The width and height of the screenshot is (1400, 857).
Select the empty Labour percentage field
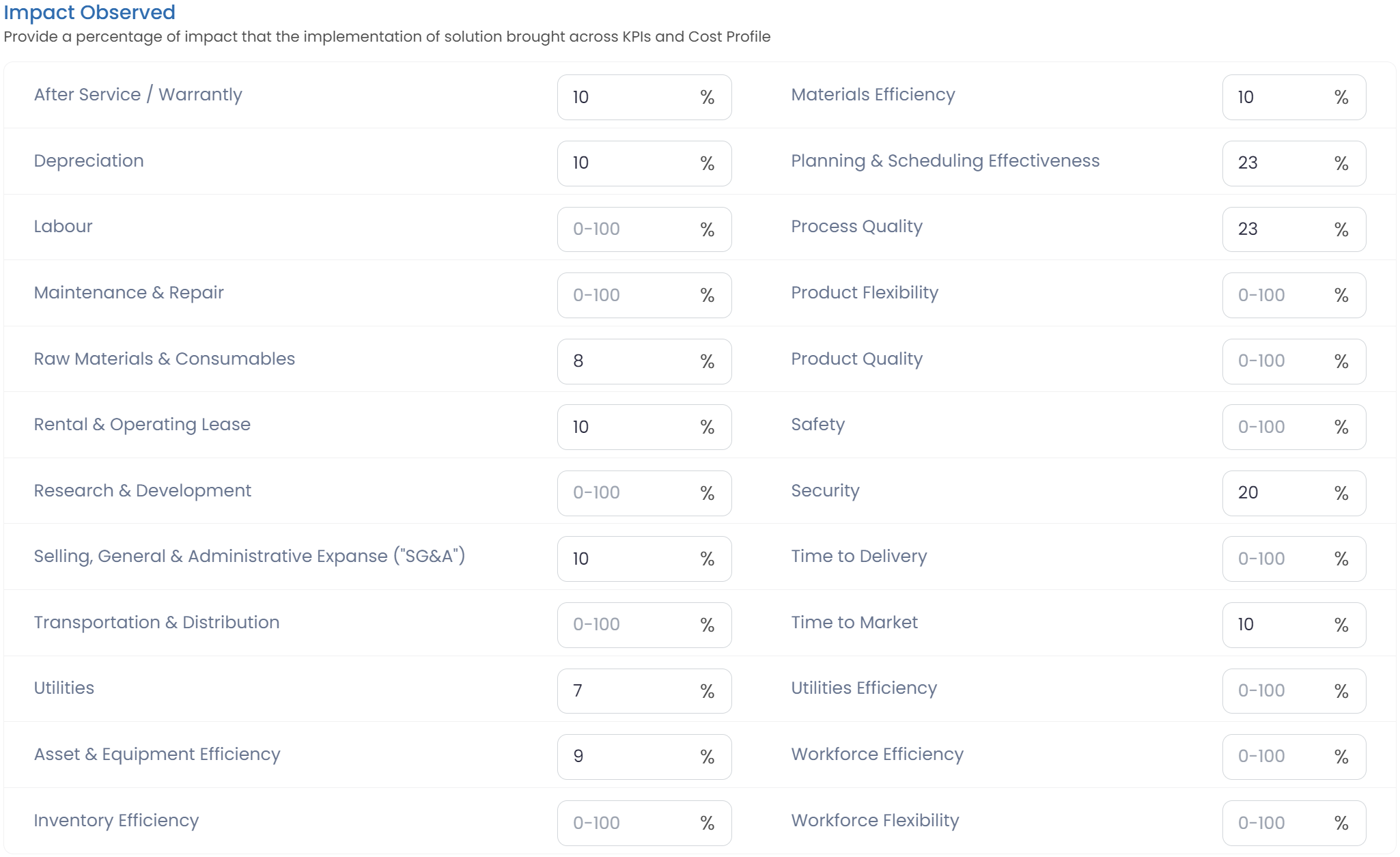coord(628,229)
